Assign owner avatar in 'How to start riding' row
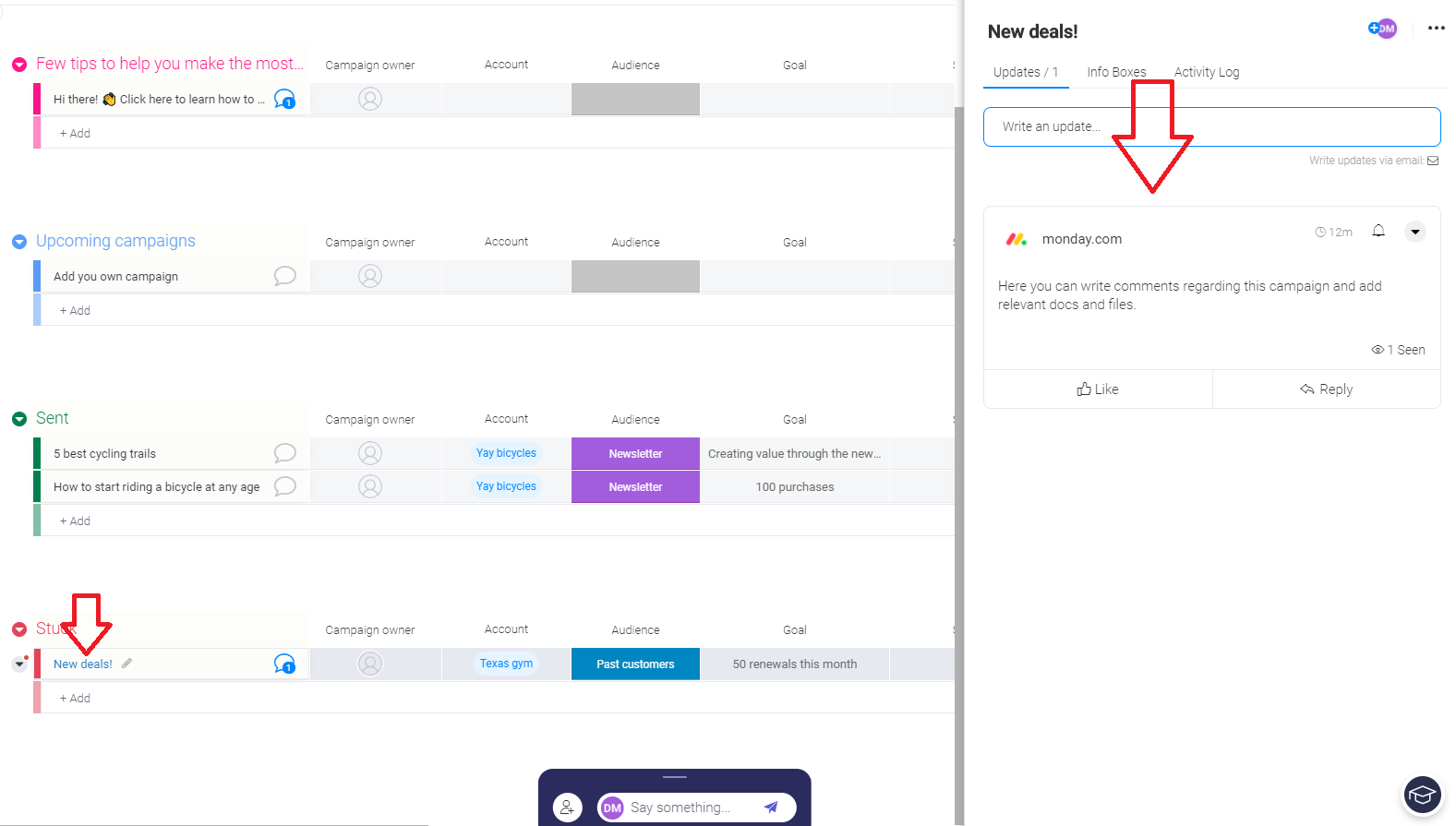 (370, 486)
